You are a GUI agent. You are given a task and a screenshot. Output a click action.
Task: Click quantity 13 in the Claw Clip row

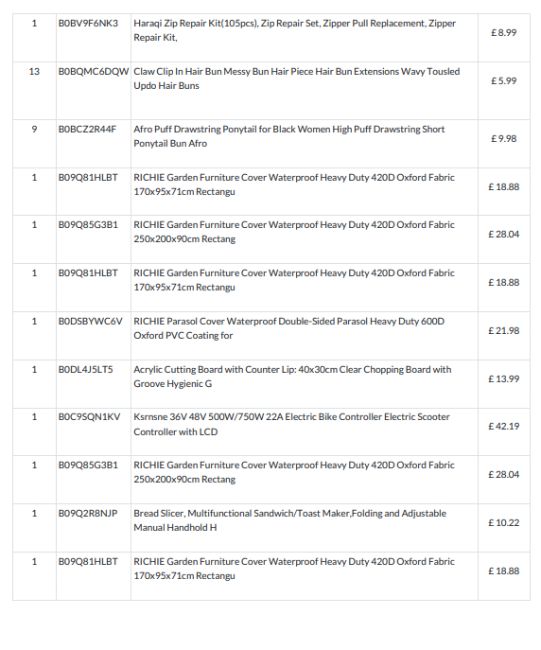click(34, 72)
